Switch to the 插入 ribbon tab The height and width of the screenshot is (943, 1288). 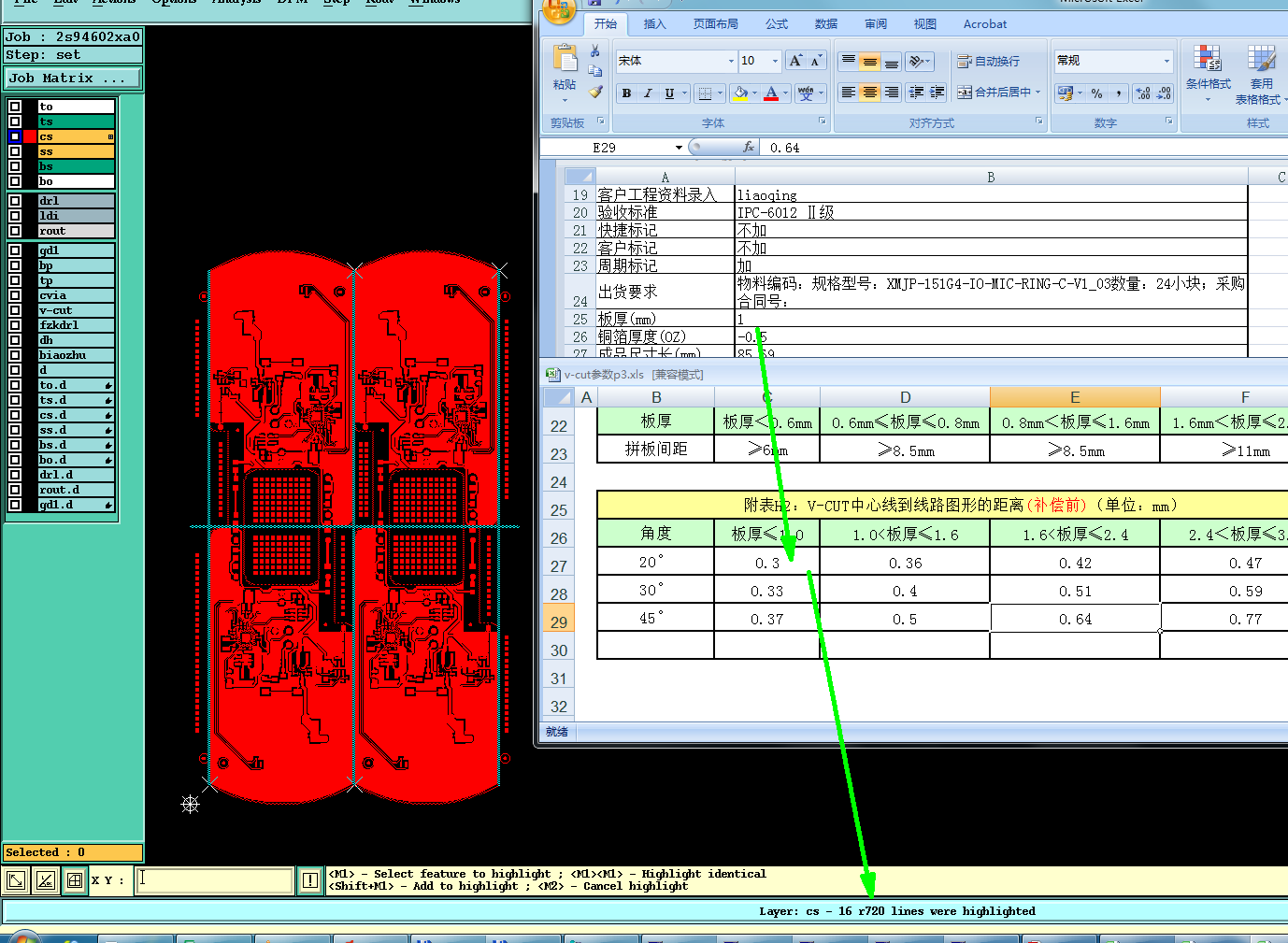coord(655,24)
